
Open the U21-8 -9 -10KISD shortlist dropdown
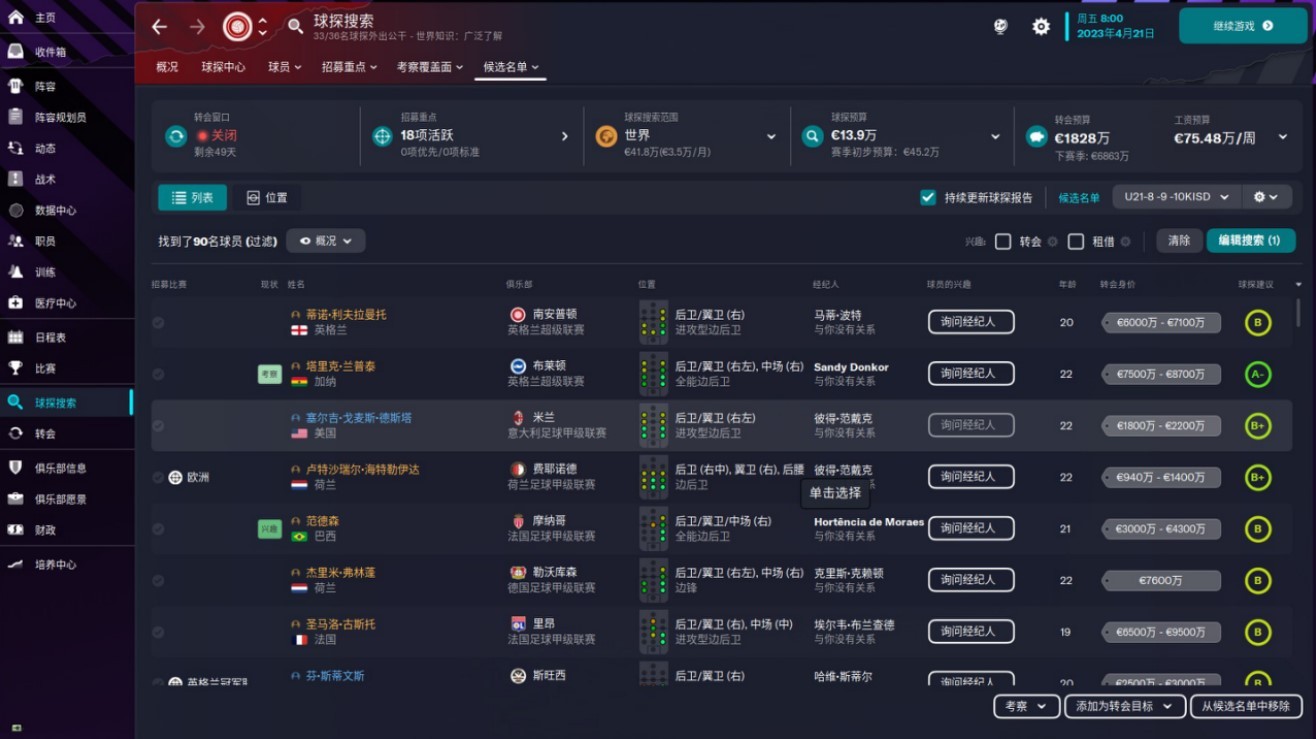tap(1177, 197)
